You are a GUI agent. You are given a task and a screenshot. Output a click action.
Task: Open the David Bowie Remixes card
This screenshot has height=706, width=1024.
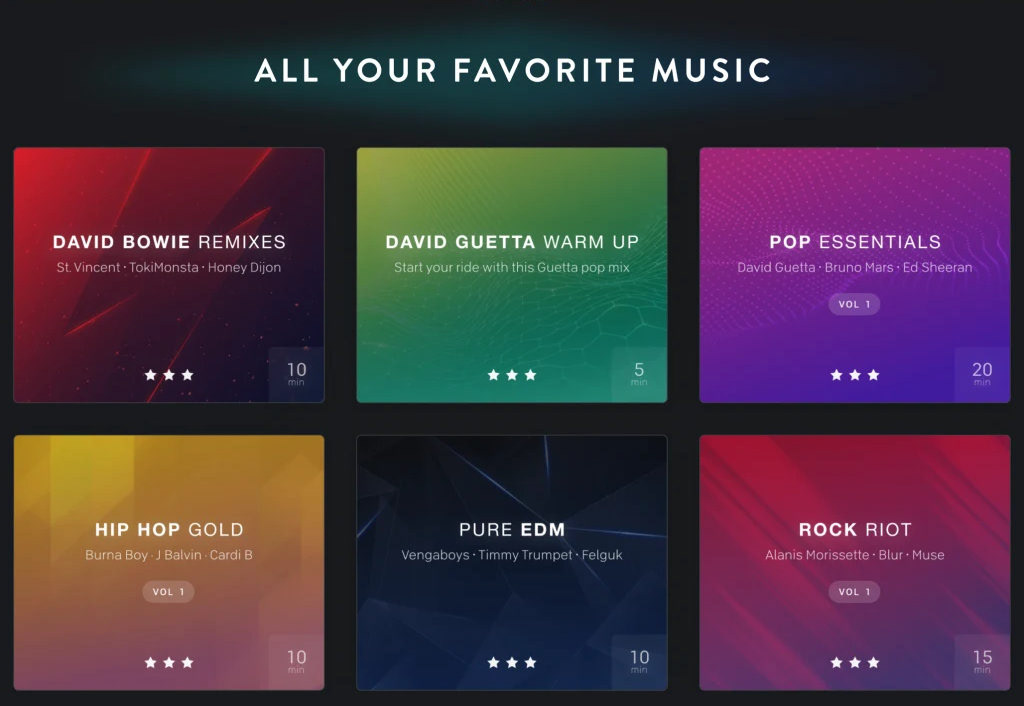tap(169, 275)
